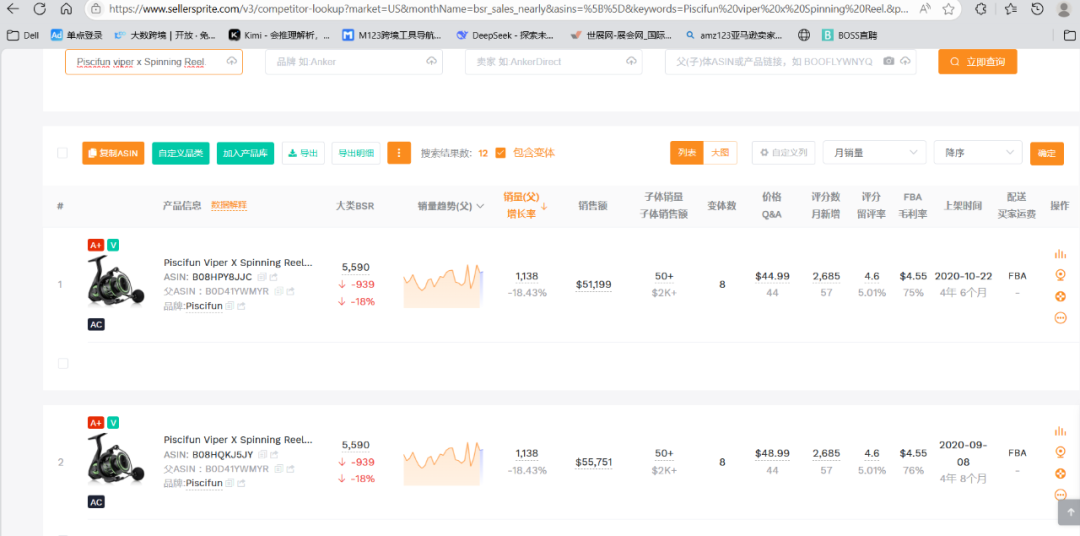Toggle the 包含变体 checkbox
The height and width of the screenshot is (536, 1080).
pos(501,153)
